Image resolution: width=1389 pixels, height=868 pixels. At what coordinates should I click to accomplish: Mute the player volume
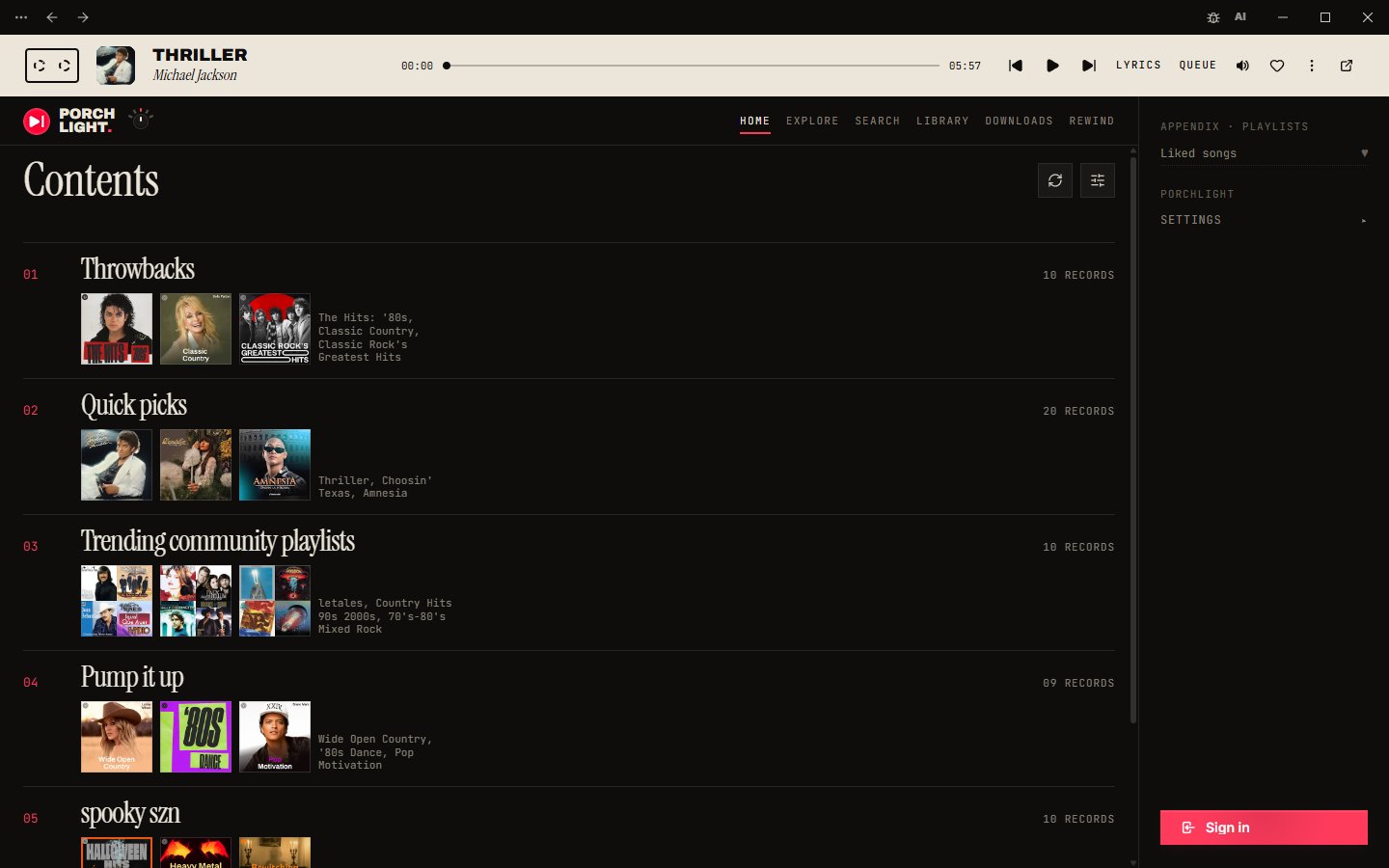(x=1242, y=66)
